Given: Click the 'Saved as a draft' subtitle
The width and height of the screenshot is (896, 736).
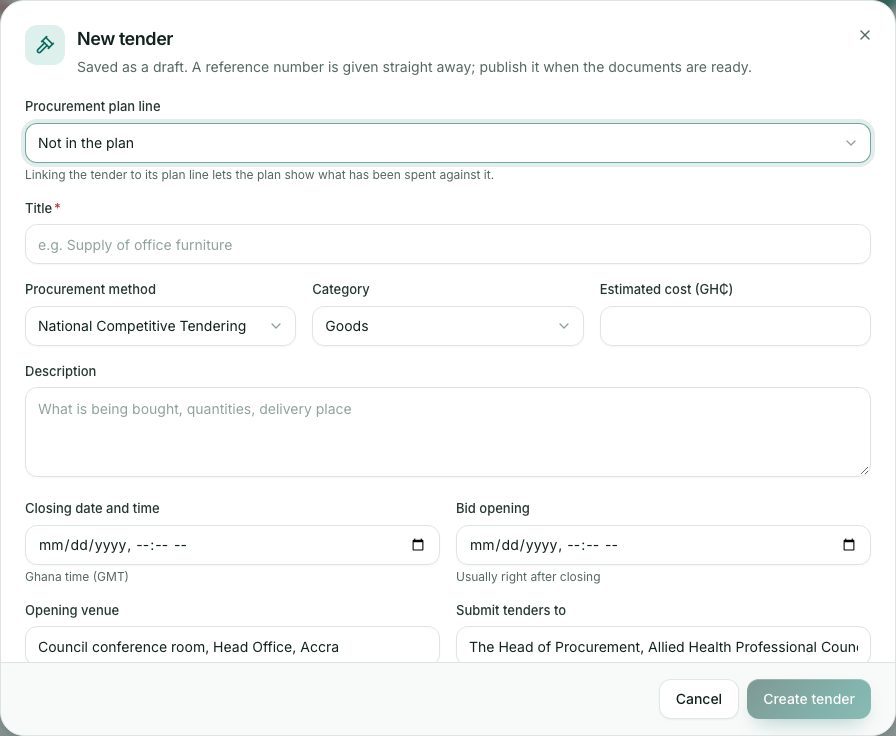Looking at the screenshot, I should click(x=414, y=67).
